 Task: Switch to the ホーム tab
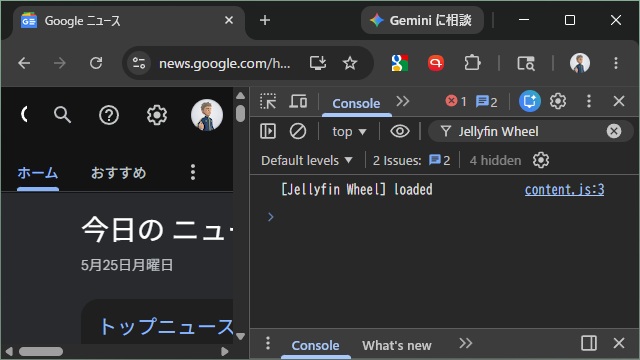tap(38, 173)
